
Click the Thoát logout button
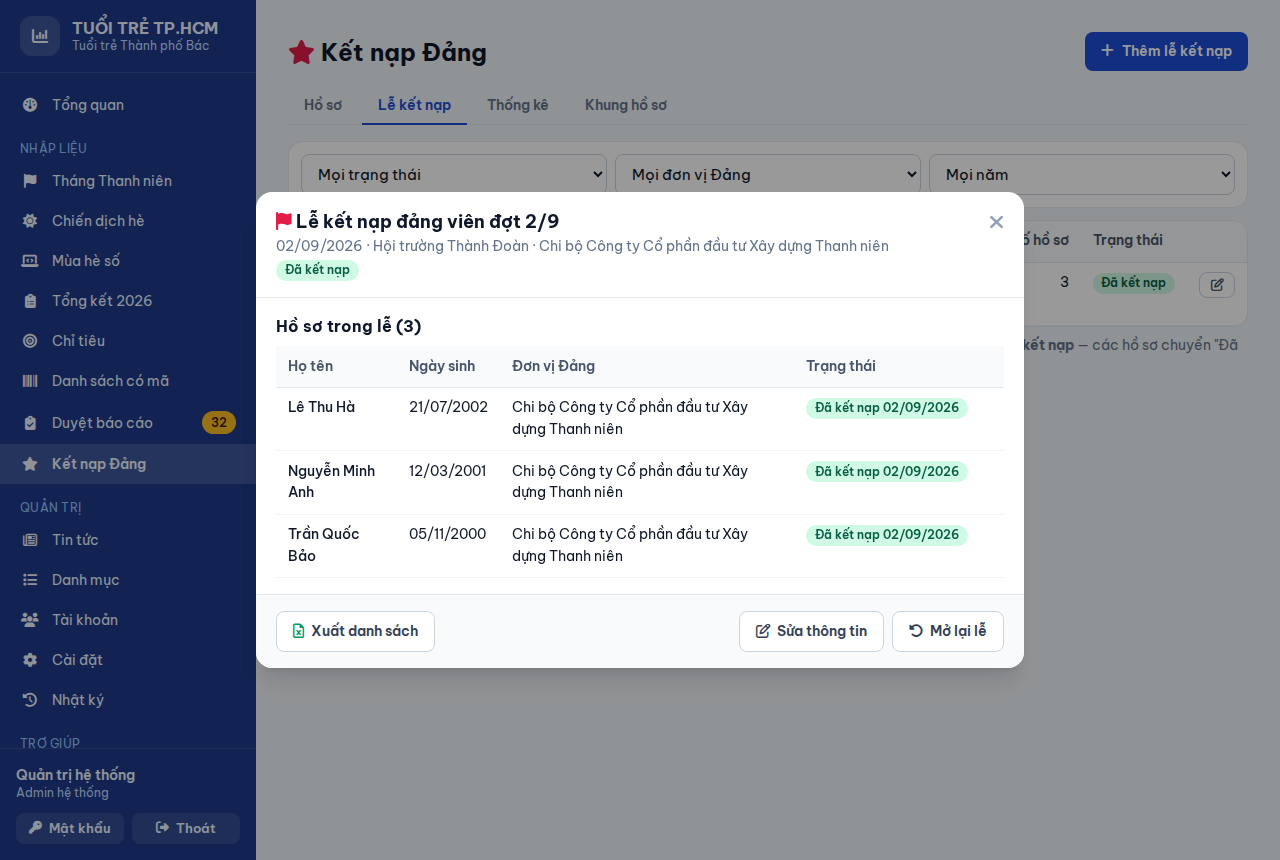[186, 828]
